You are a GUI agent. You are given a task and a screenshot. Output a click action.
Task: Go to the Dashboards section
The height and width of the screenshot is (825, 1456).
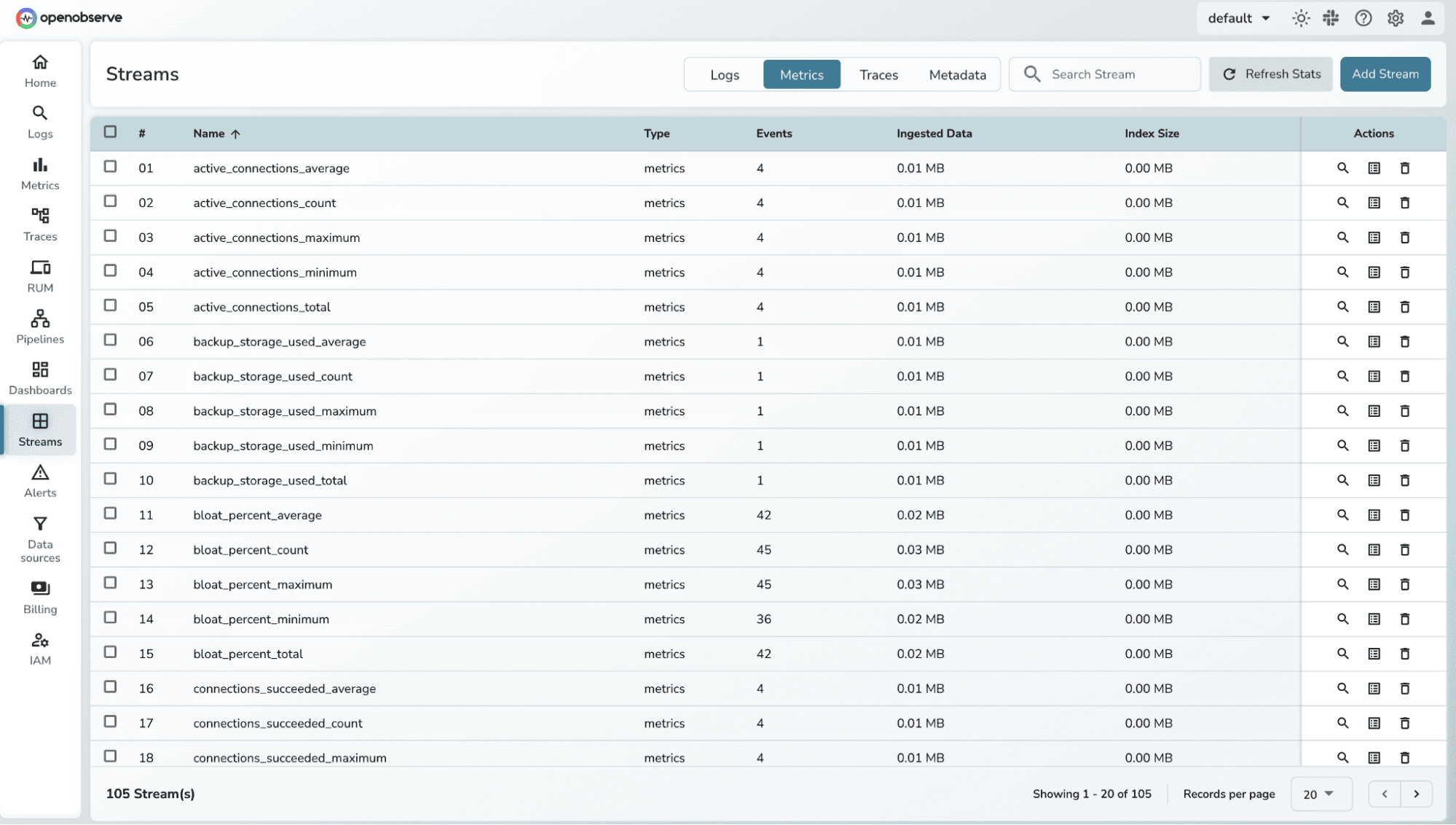(x=40, y=378)
